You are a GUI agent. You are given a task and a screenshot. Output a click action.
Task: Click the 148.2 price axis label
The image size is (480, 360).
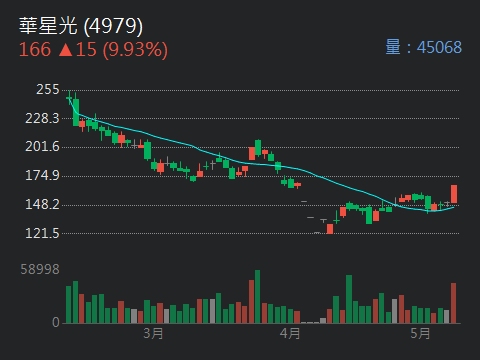42,204
